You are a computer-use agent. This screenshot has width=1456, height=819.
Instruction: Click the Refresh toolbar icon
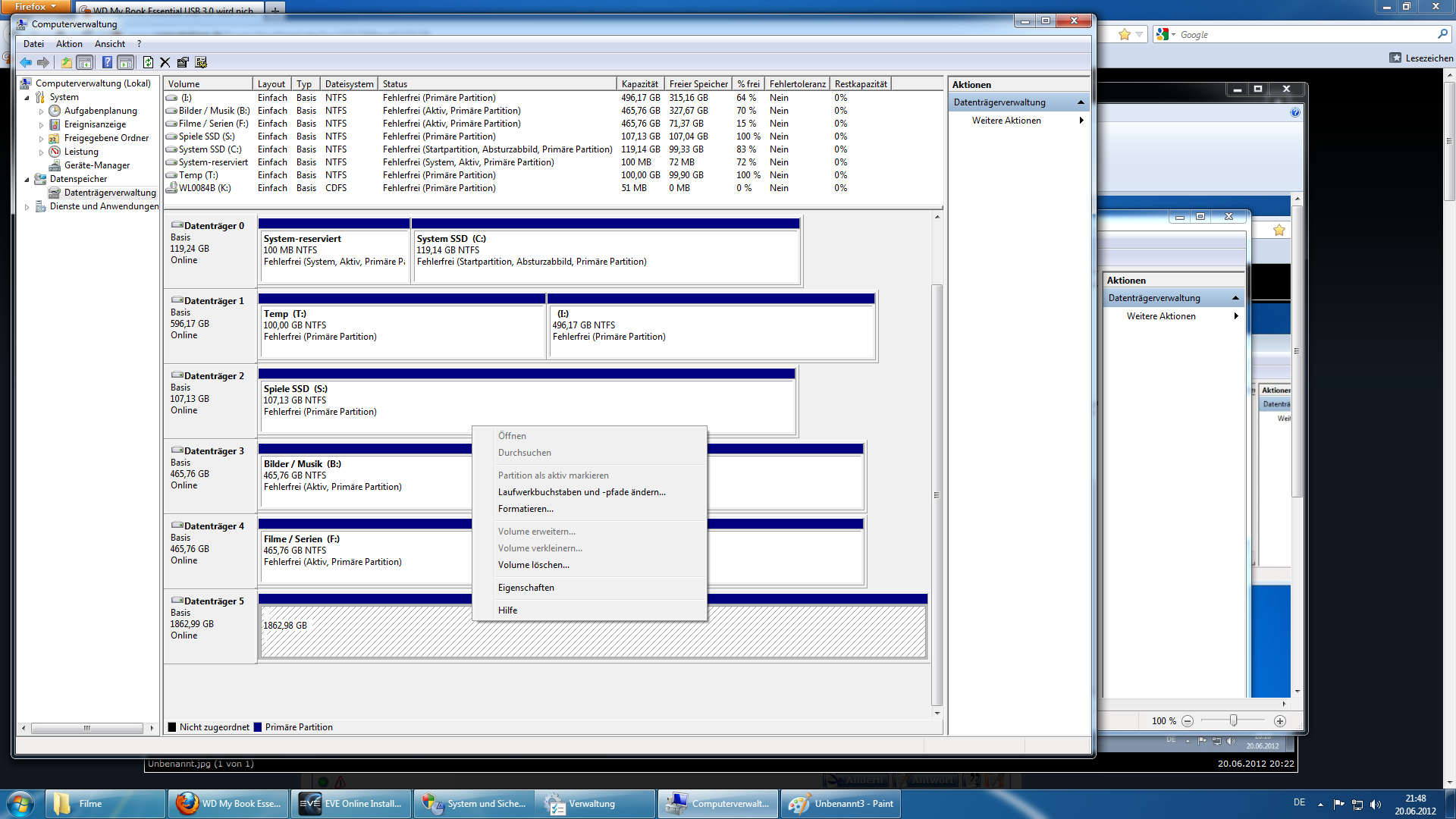148,62
